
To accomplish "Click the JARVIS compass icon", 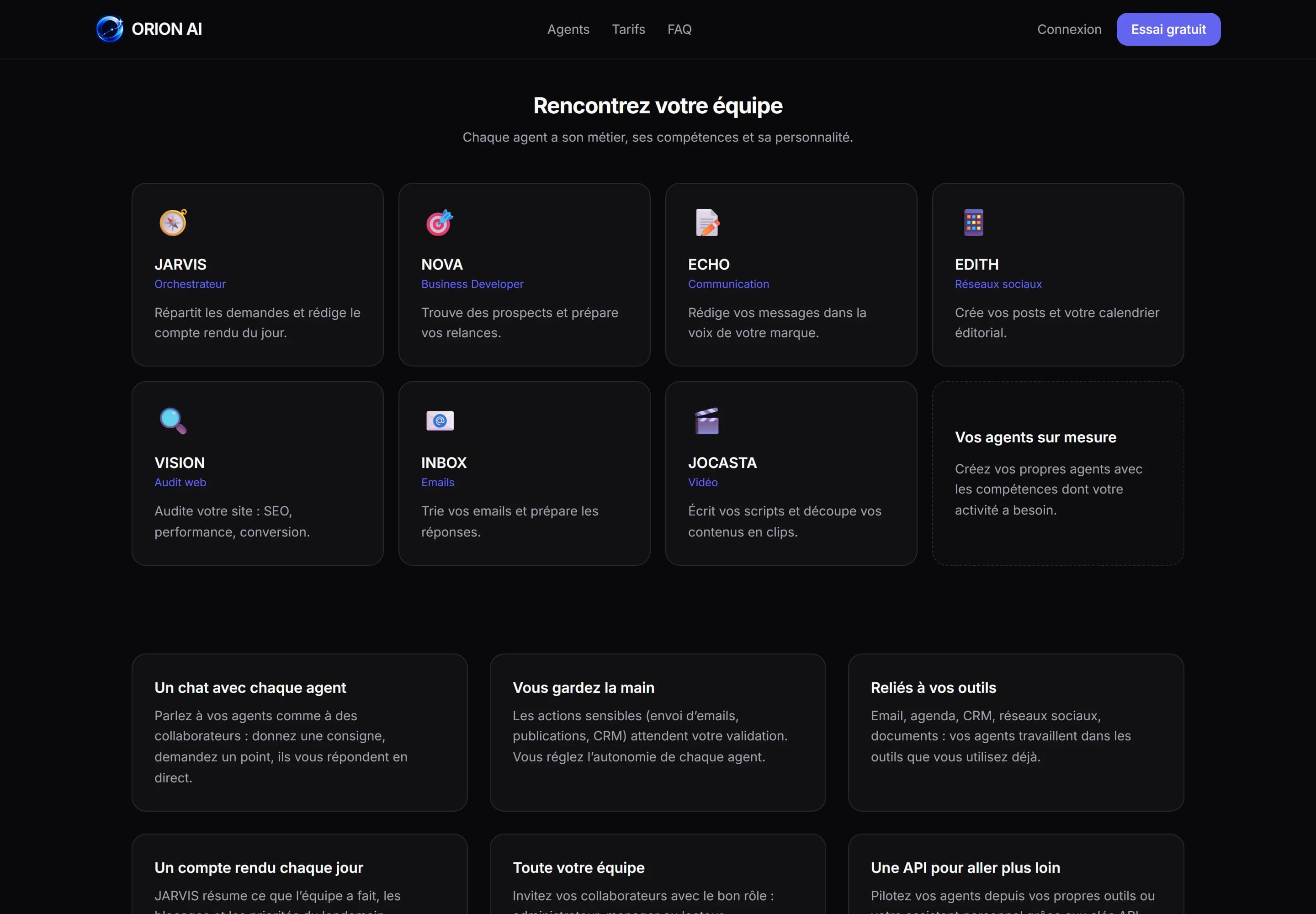I will (x=173, y=222).
